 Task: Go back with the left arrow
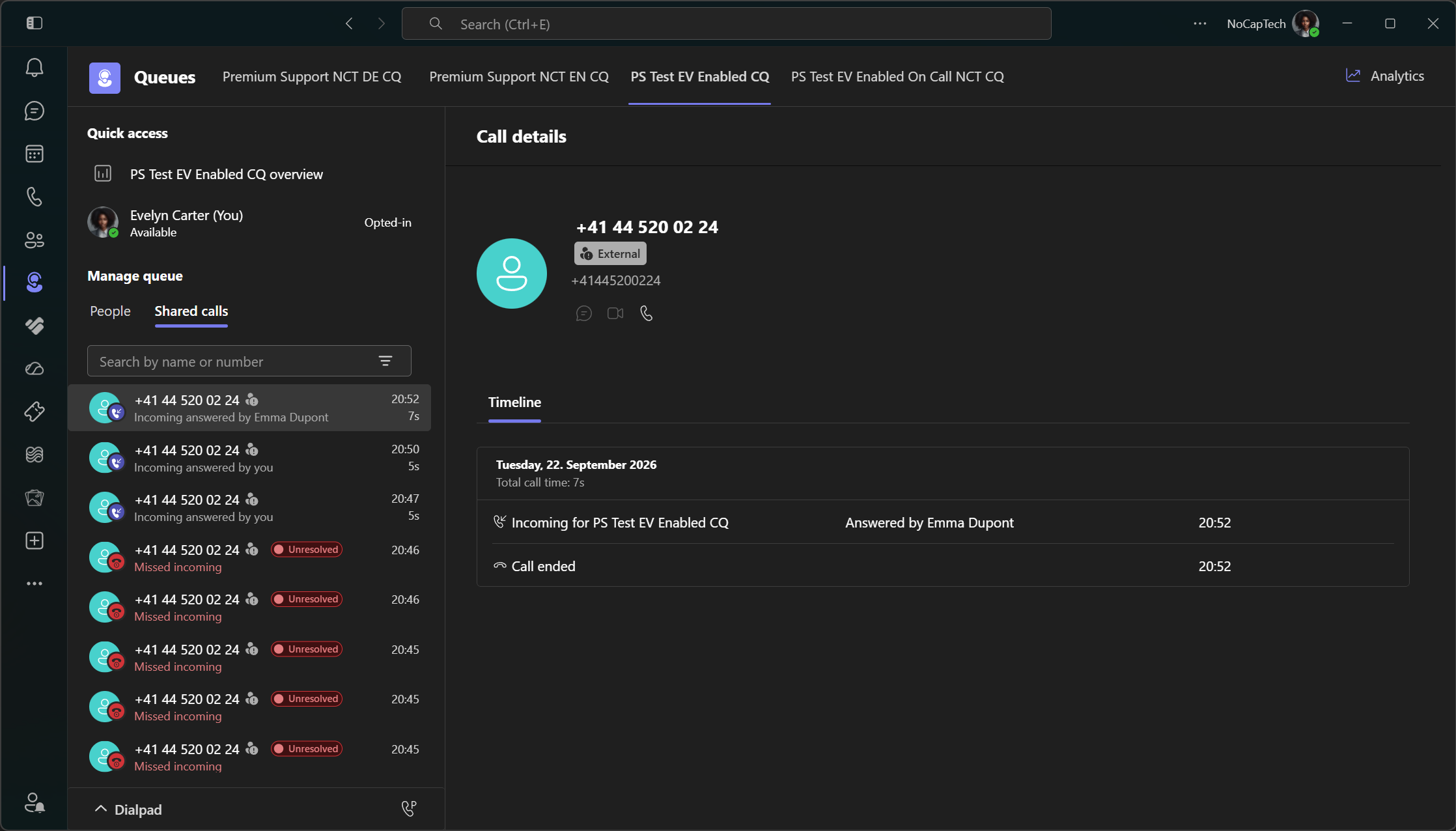click(350, 24)
